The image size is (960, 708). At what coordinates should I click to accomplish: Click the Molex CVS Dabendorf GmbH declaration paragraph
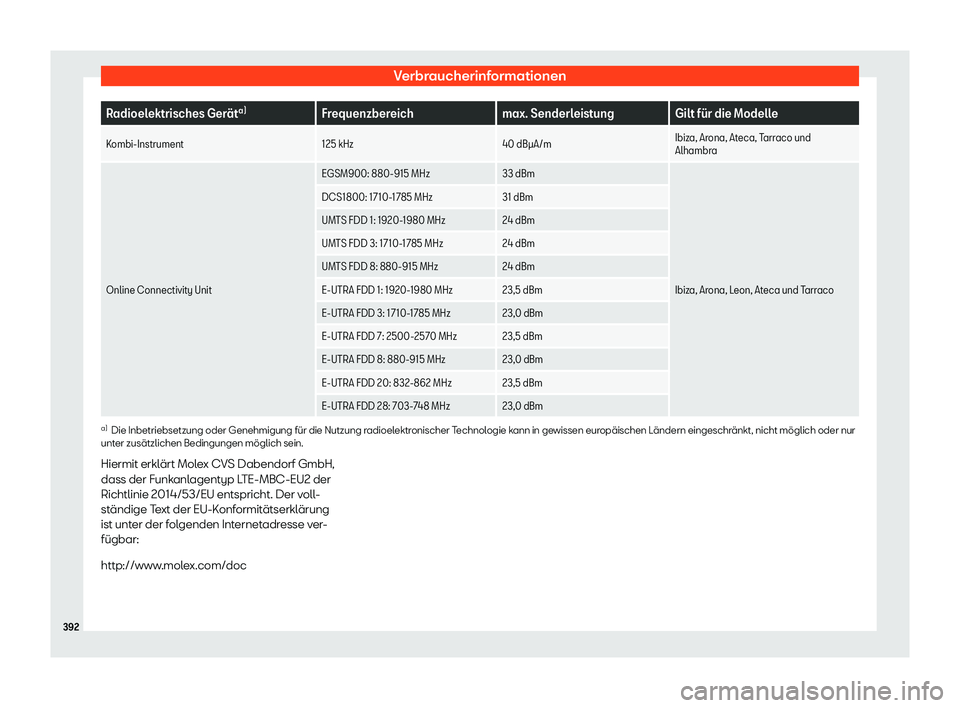click(217, 502)
